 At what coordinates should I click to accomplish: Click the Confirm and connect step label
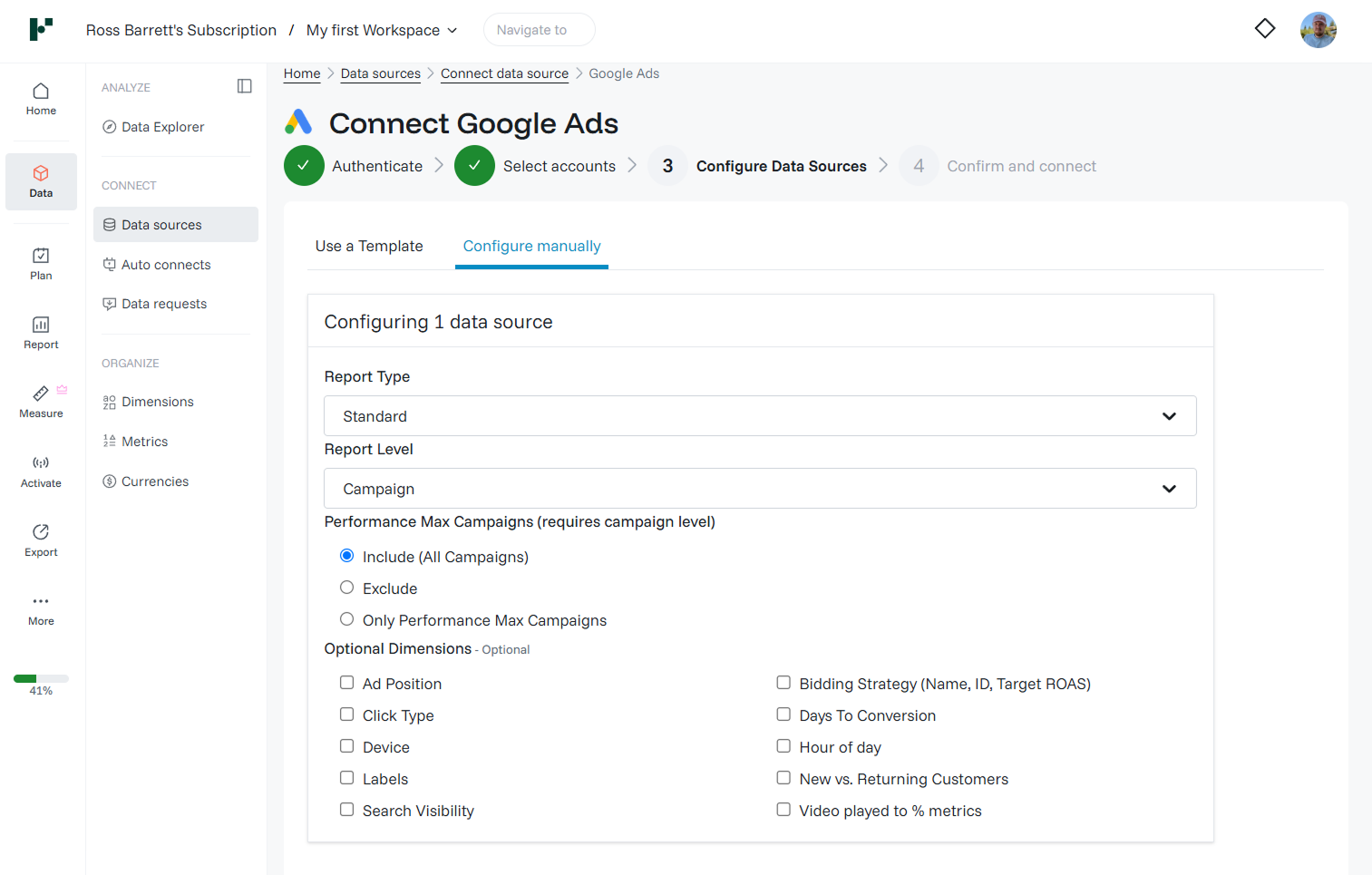pos(1022,166)
